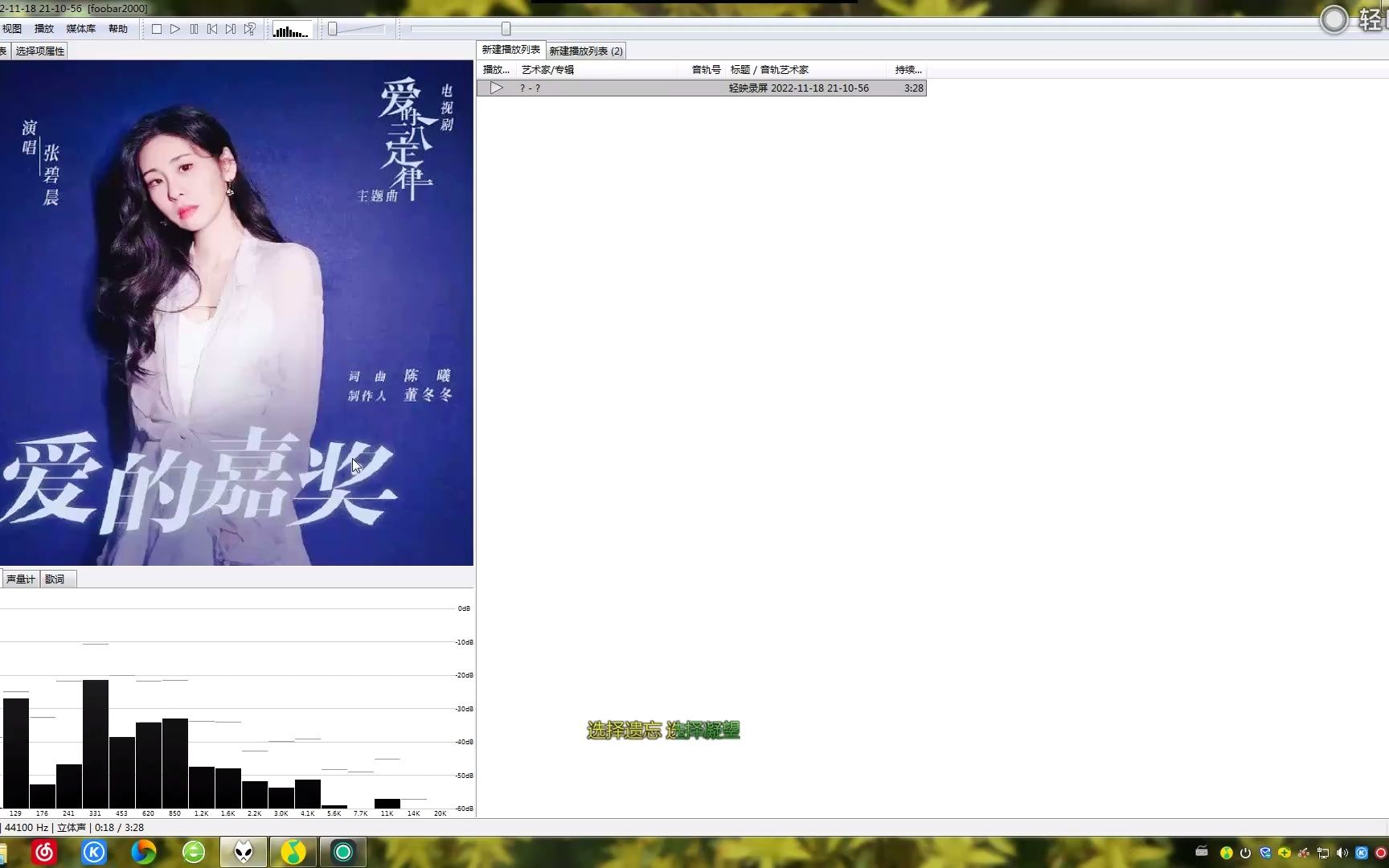Image resolution: width=1389 pixels, height=868 pixels.
Task: Launch the colorful browser taskbar icon
Action: click(x=144, y=852)
